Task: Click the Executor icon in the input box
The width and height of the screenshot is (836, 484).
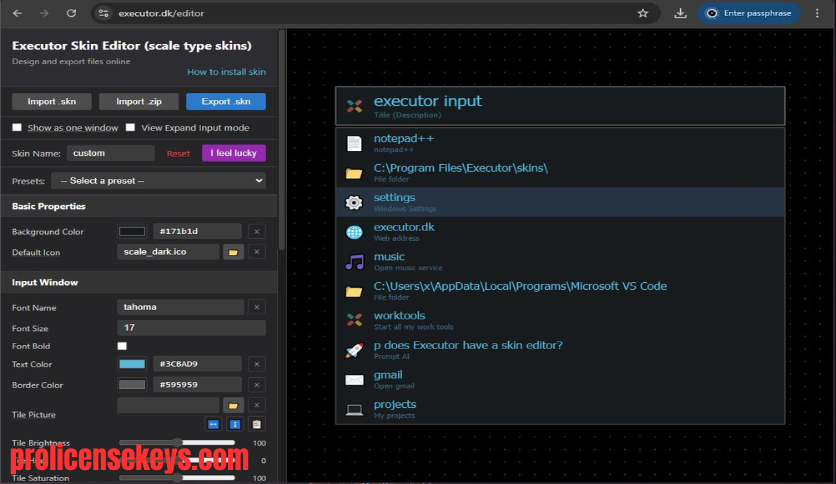Action: click(x=354, y=106)
